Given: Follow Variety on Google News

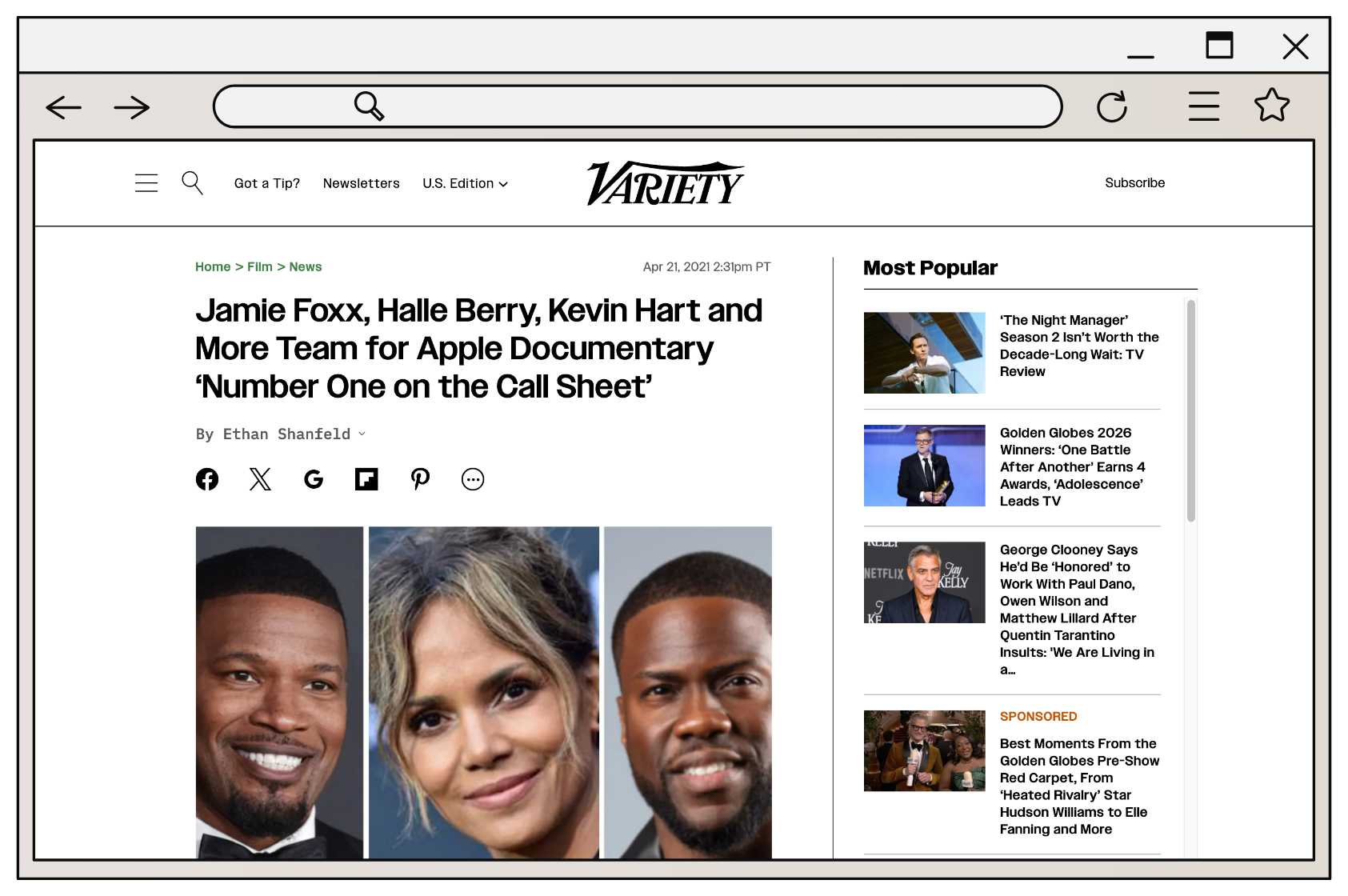Looking at the screenshot, I should [x=313, y=478].
